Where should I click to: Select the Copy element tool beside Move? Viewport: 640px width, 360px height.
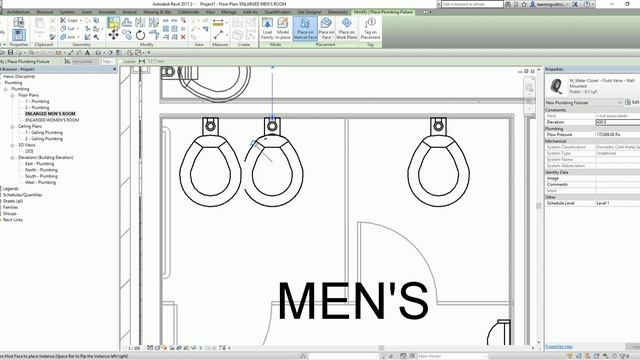[127, 35]
